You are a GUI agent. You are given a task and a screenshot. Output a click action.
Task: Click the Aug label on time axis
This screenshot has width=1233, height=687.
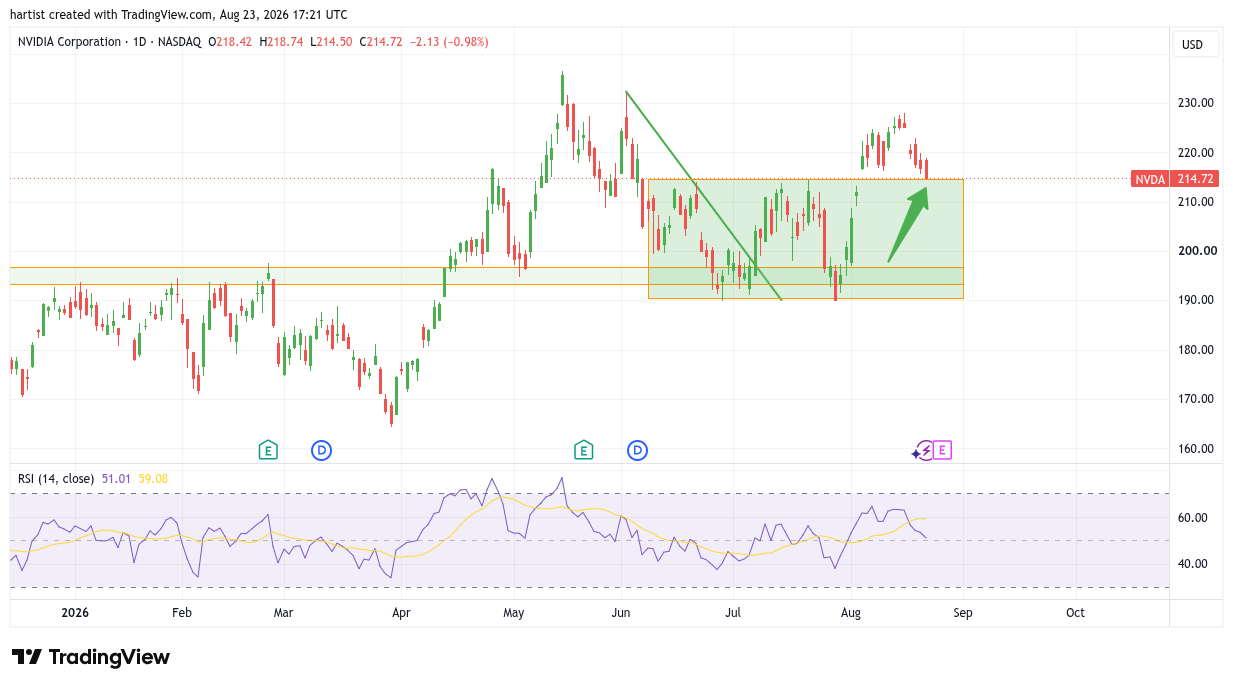pos(851,612)
